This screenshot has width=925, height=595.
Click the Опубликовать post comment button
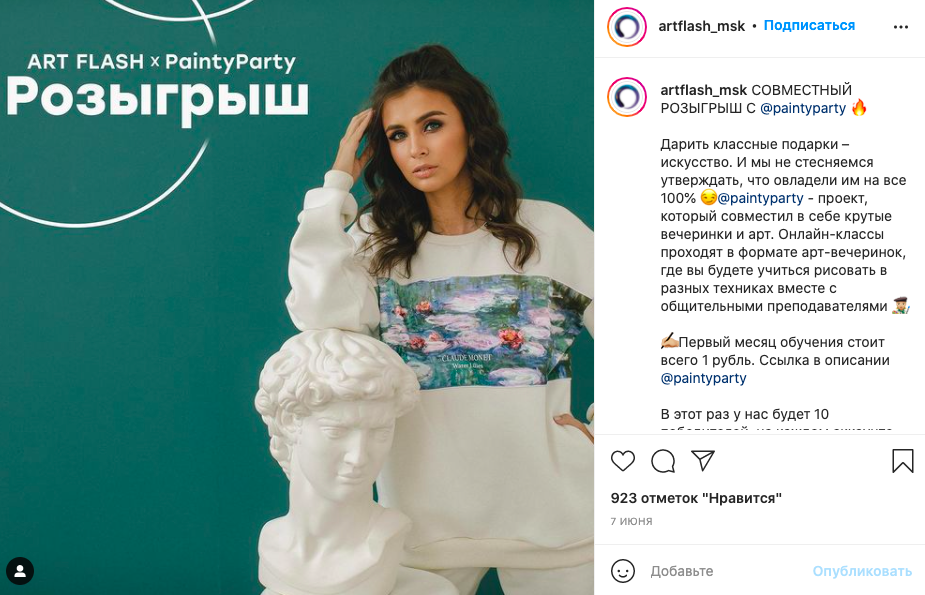tap(862, 571)
